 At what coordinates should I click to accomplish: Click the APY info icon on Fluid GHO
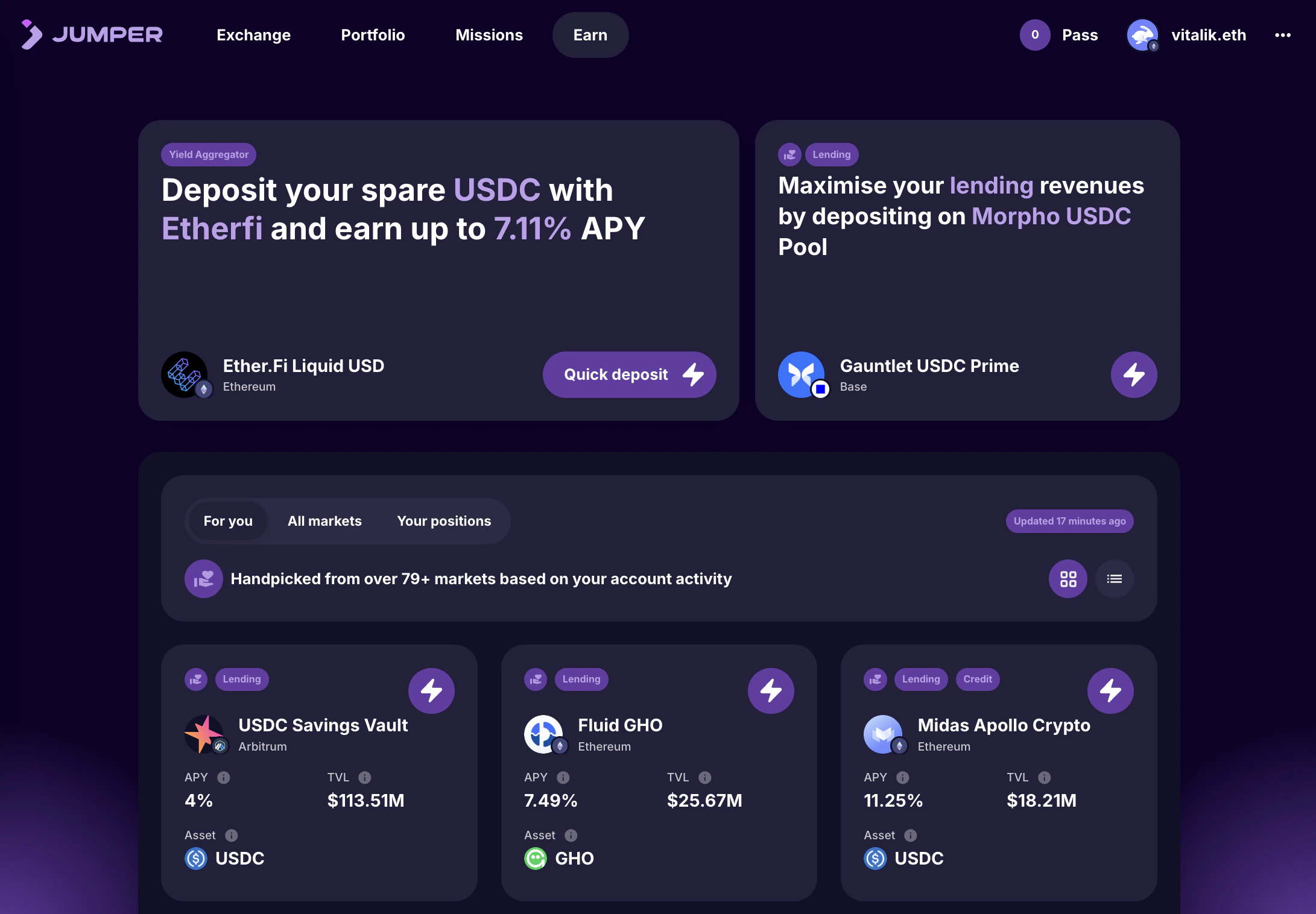[x=563, y=778]
